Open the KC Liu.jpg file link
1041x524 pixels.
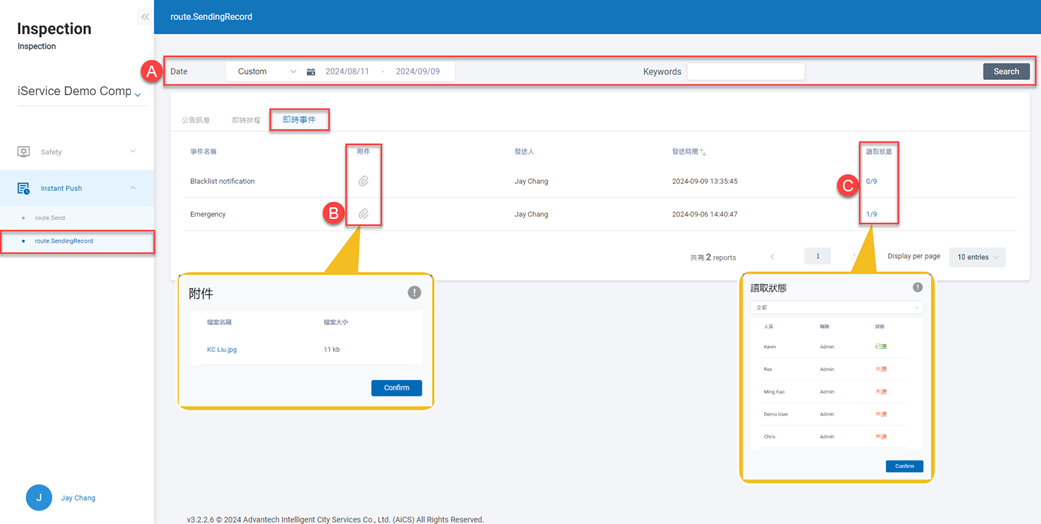pyautogui.click(x=222, y=350)
